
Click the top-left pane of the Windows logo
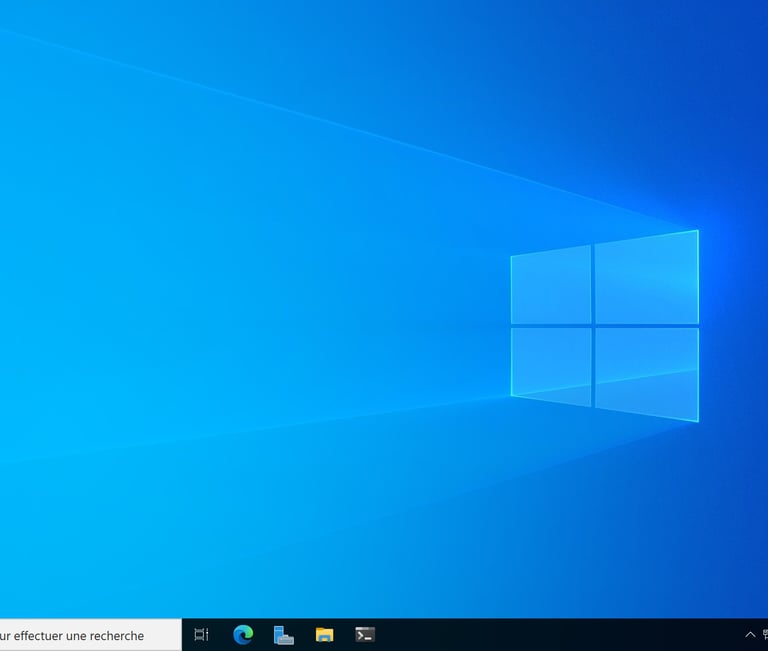click(x=551, y=285)
